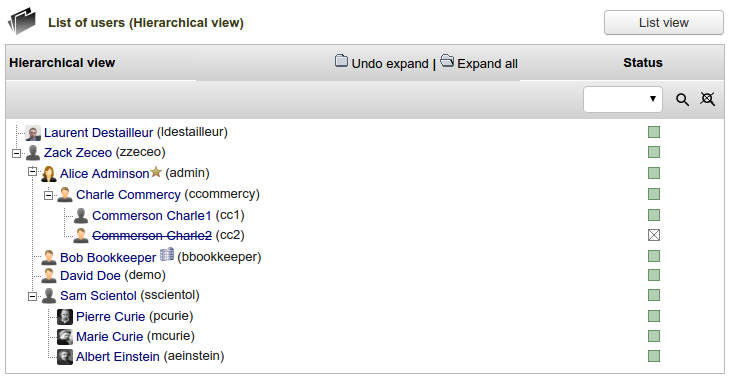Click the search magnifier icon
Screen dimensions: 730x384
682,99
